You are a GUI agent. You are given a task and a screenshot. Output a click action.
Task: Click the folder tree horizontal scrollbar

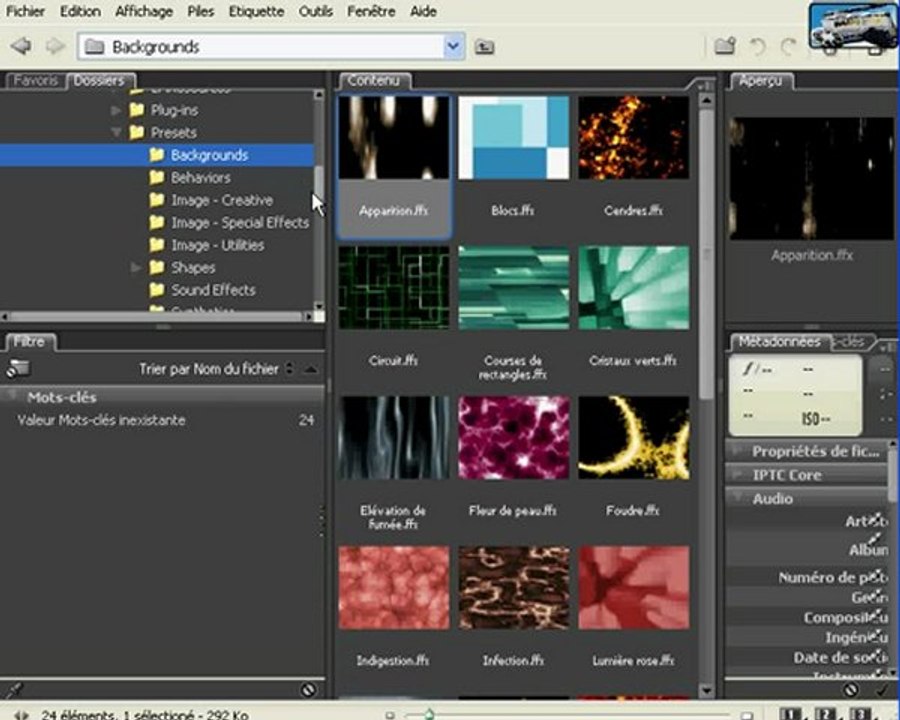(156, 316)
